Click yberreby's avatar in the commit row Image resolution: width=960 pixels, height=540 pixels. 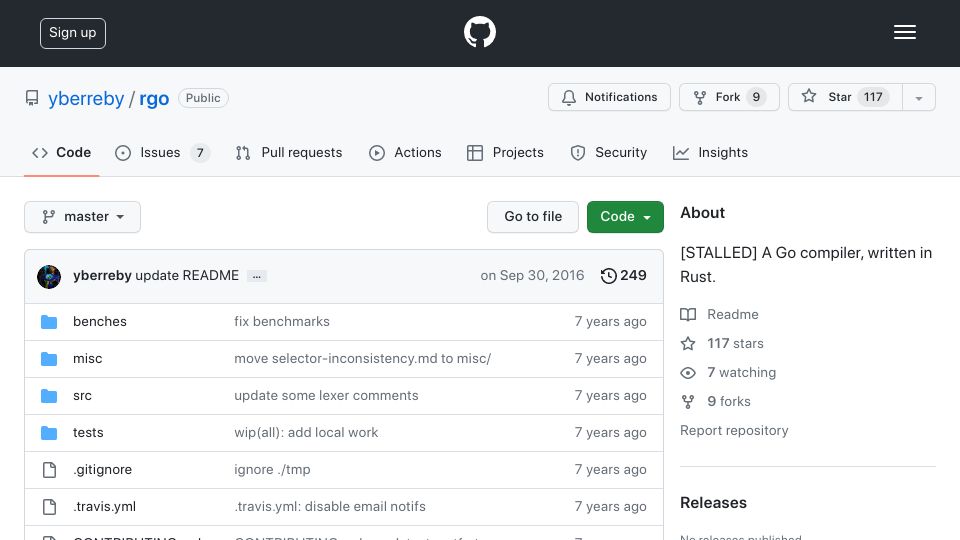[49, 277]
